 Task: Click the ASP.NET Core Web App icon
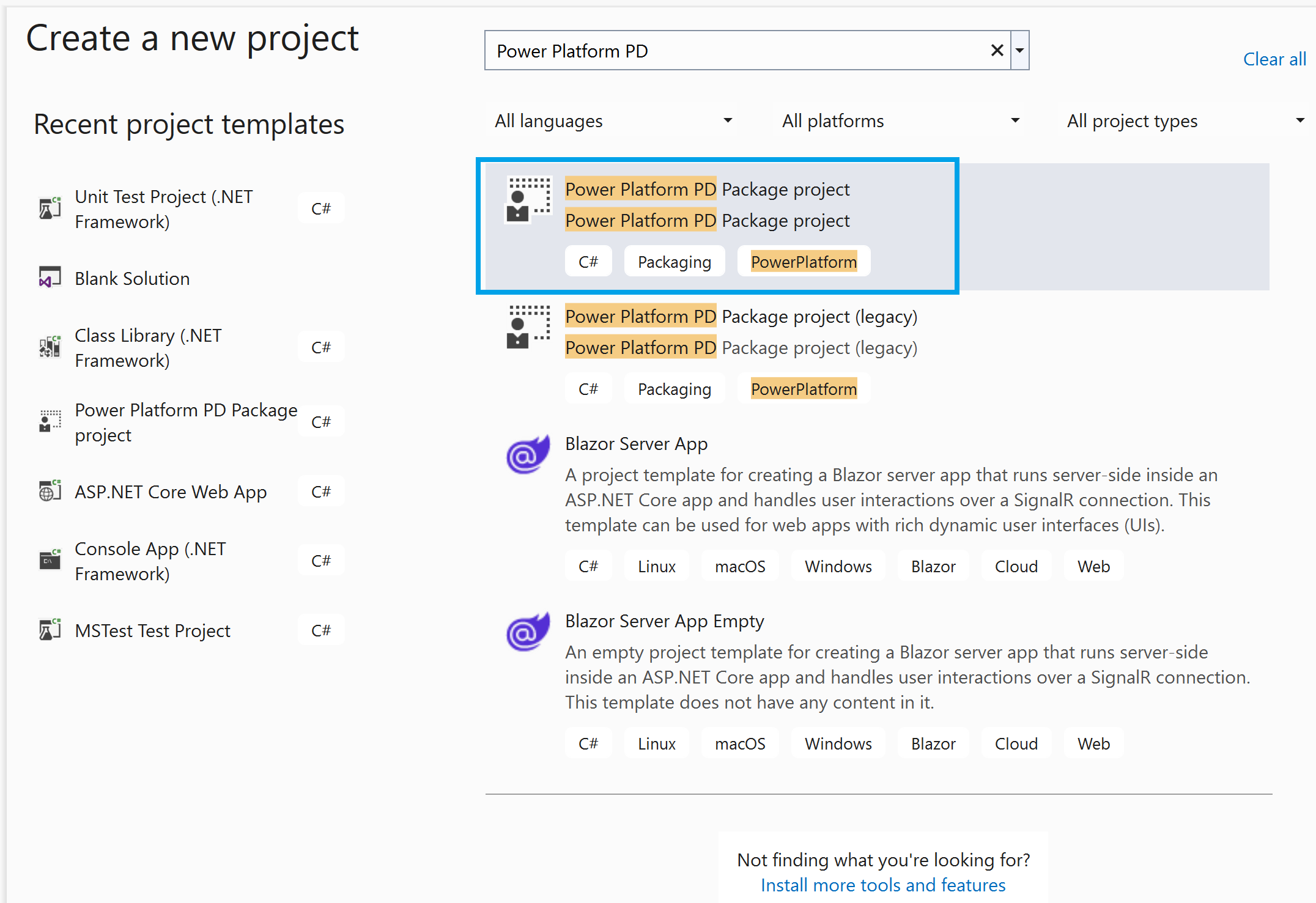(x=50, y=491)
